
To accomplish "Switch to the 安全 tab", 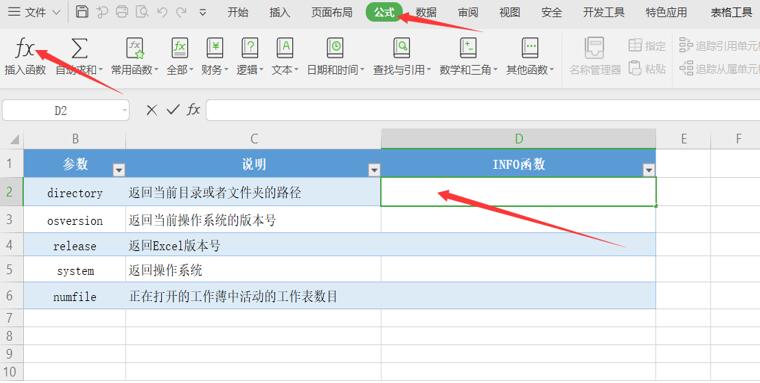I will [552, 13].
